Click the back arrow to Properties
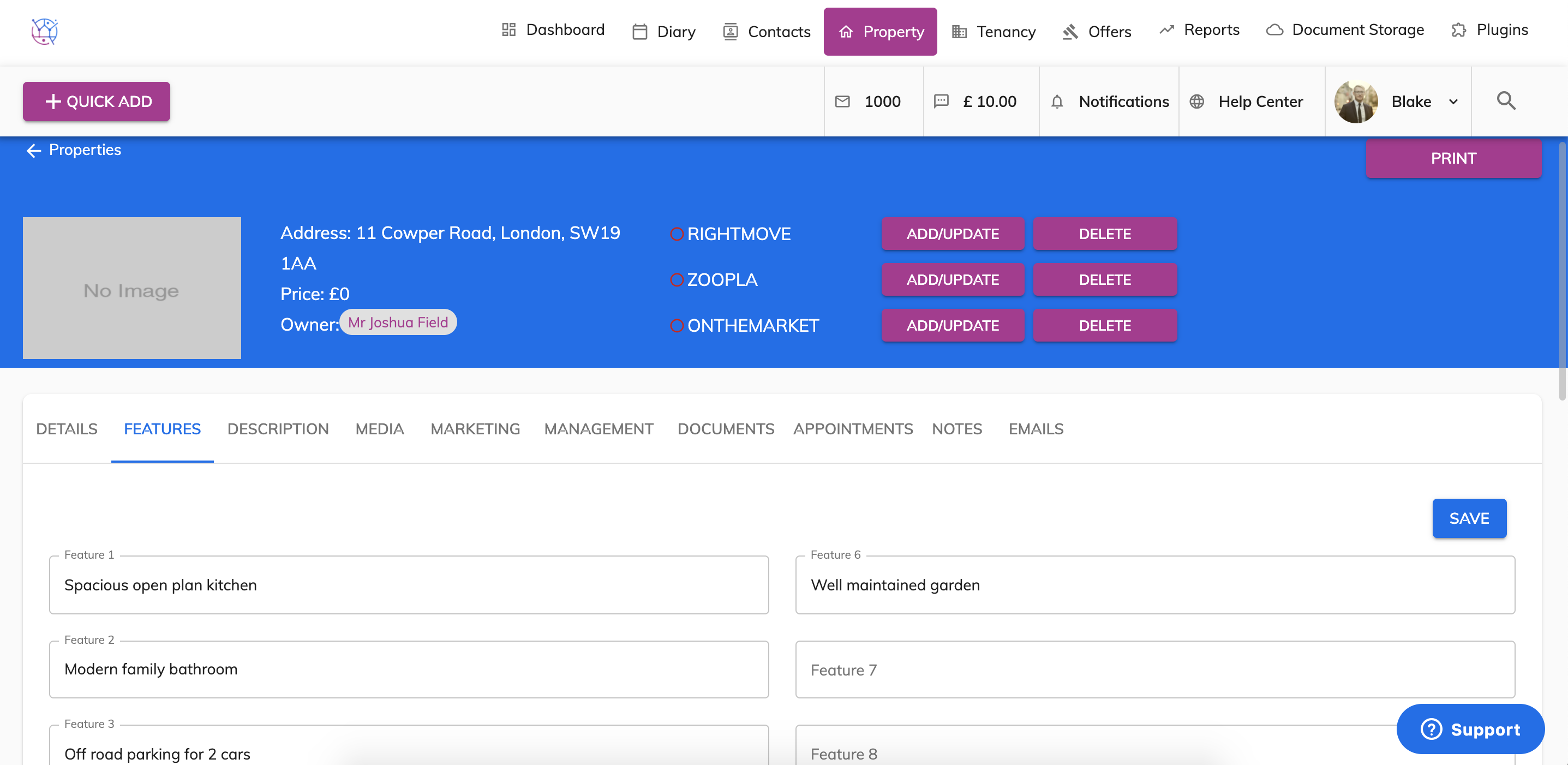Screen dimensions: 1568x765 (x=33, y=150)
